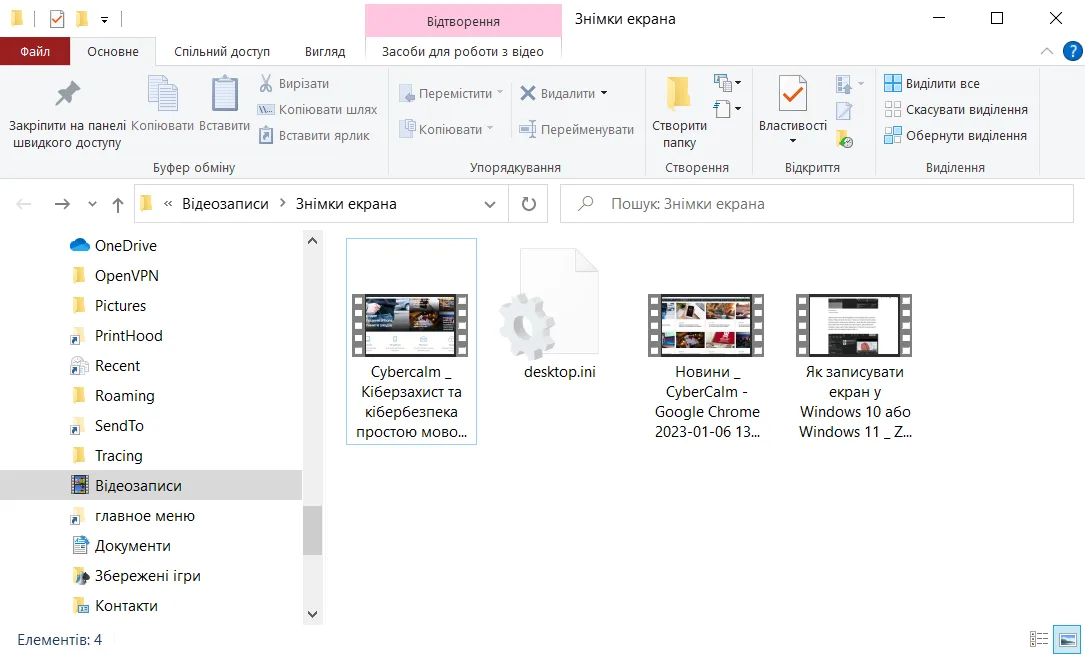Open the Файл menu tab
This screenshot has width=1085, height=655.
coord(35,52)
